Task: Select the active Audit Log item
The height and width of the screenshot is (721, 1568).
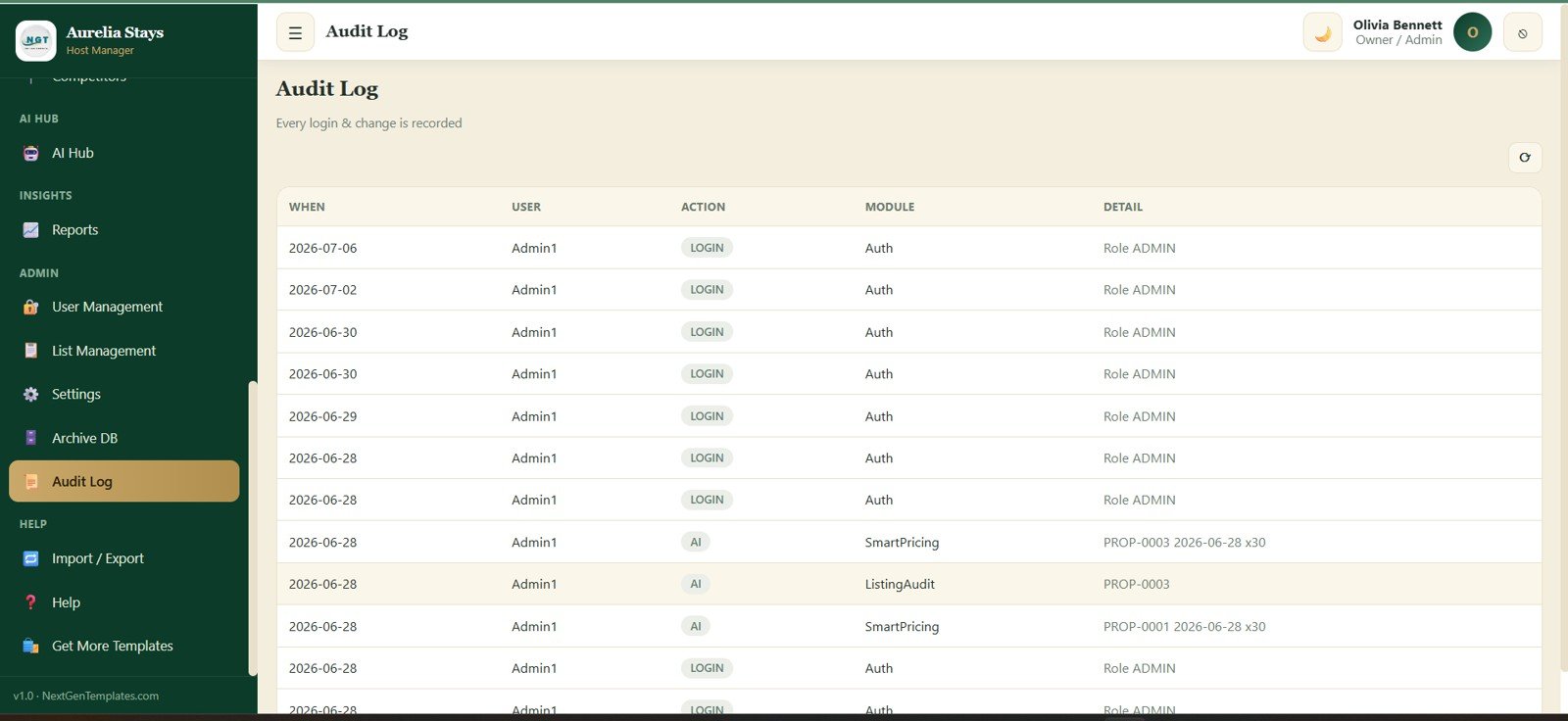Action: pos(123,481)
